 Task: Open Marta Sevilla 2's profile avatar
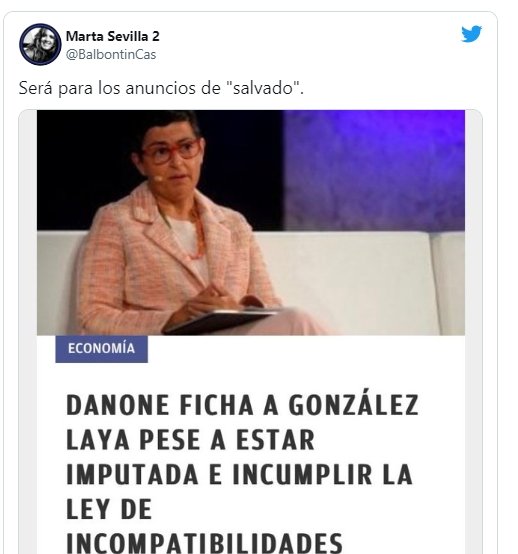pos(40,45)
